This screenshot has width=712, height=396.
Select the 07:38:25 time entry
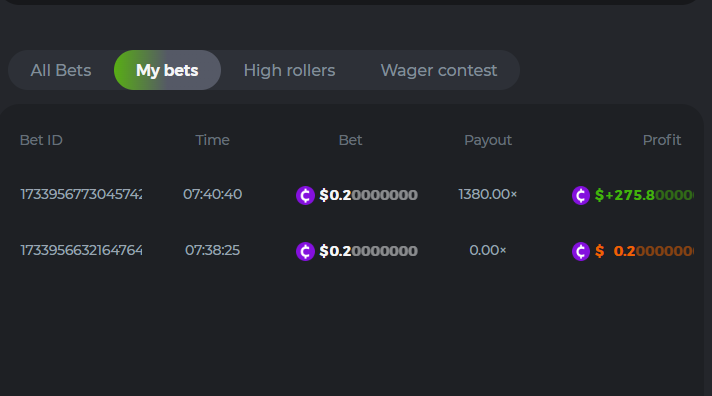[213, 250]
